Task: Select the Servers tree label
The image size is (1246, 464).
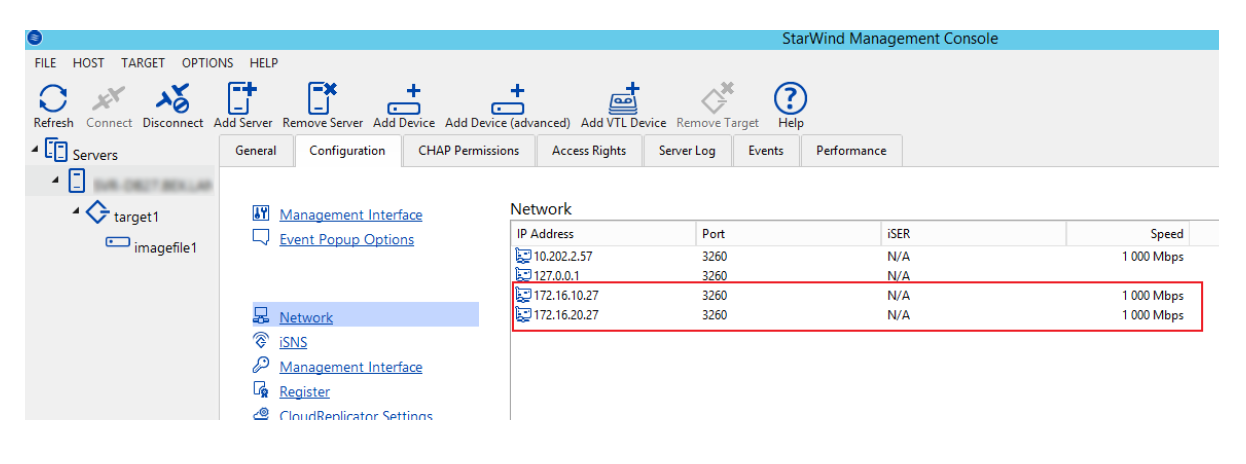Action: tap(95, 155)
